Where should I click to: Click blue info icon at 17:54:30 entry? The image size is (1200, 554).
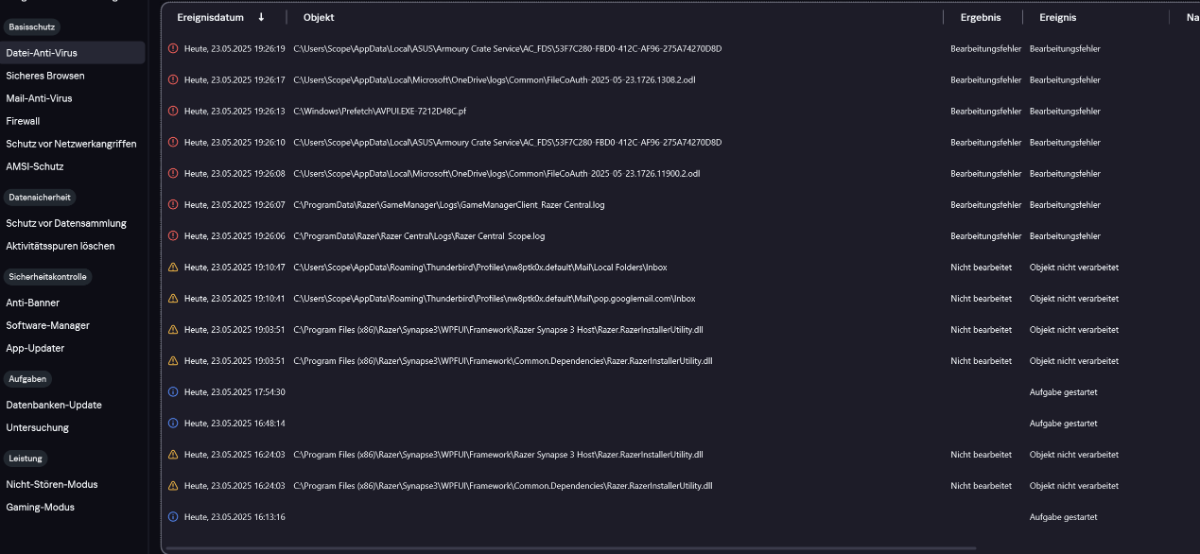tap(173, 392)
